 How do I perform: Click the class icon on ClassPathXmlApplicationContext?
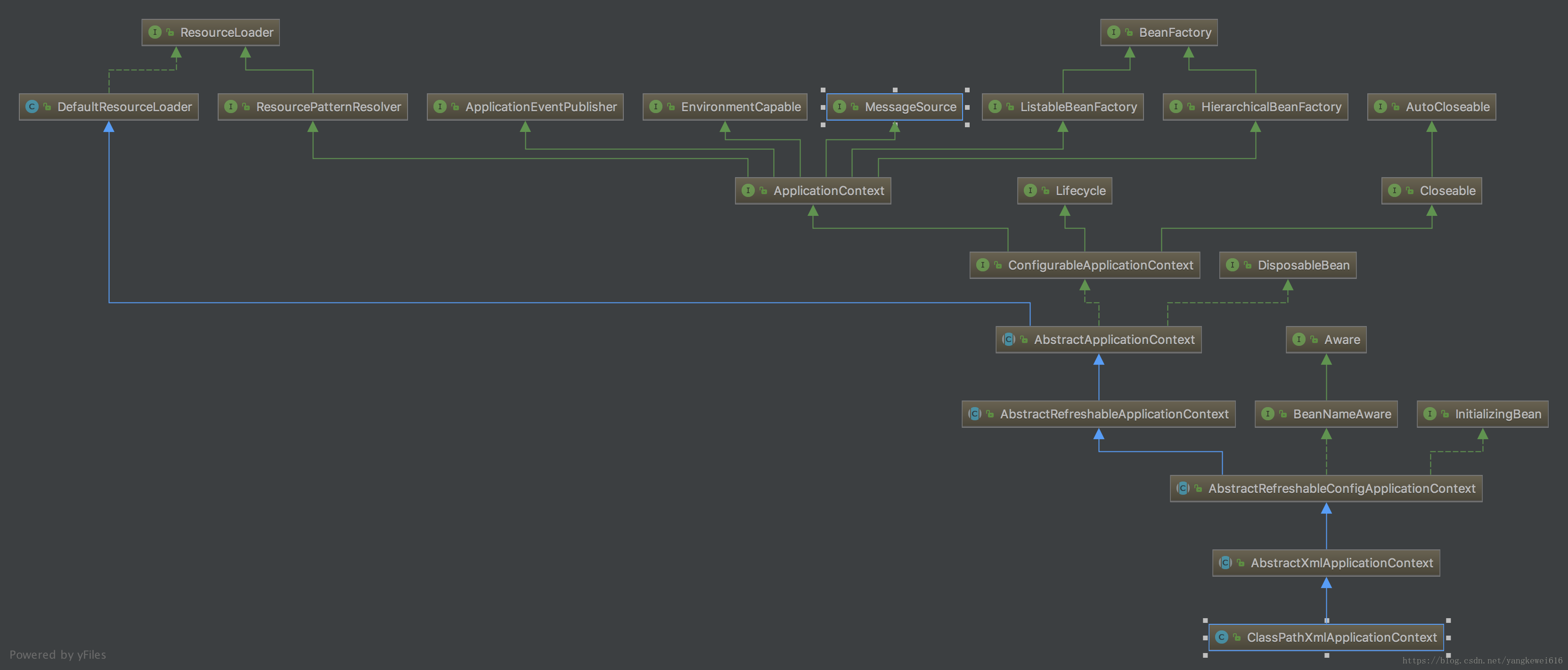click(1222, 637)
